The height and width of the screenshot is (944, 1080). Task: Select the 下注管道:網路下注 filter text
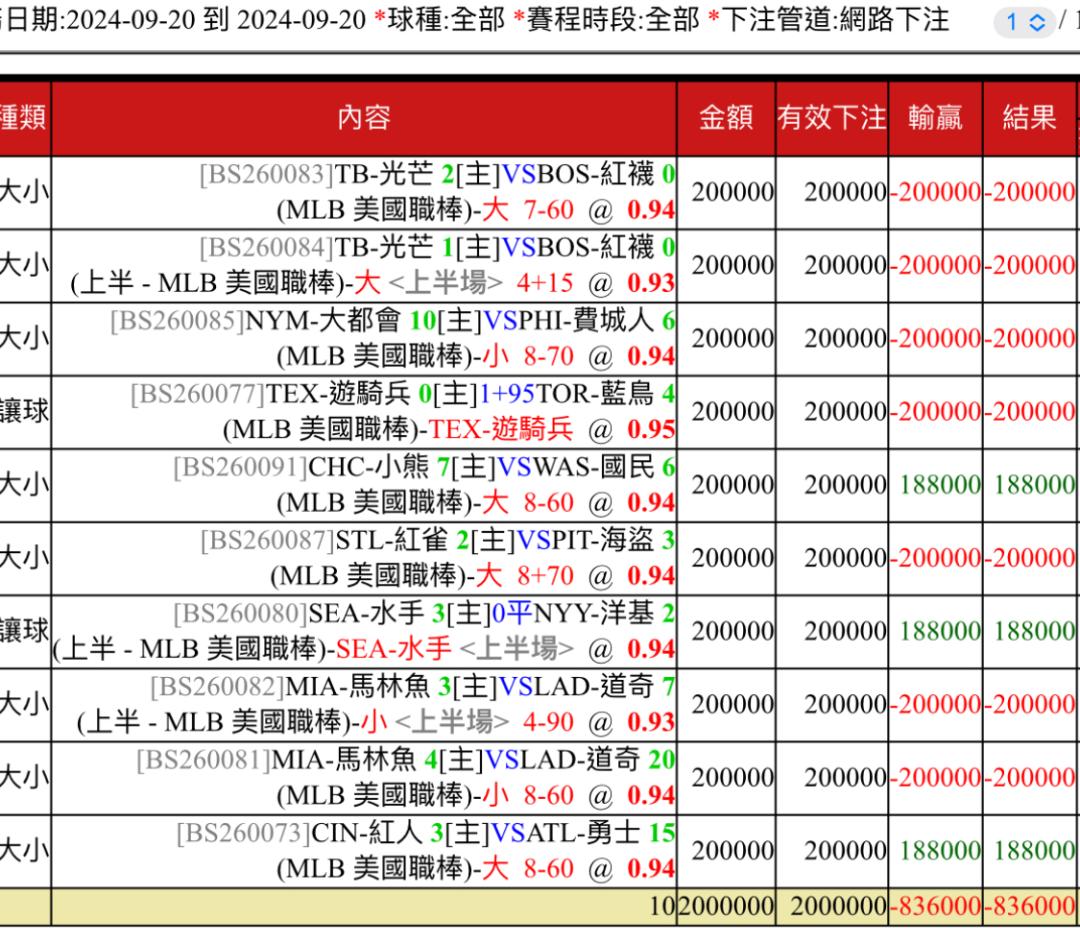[835, 20]
